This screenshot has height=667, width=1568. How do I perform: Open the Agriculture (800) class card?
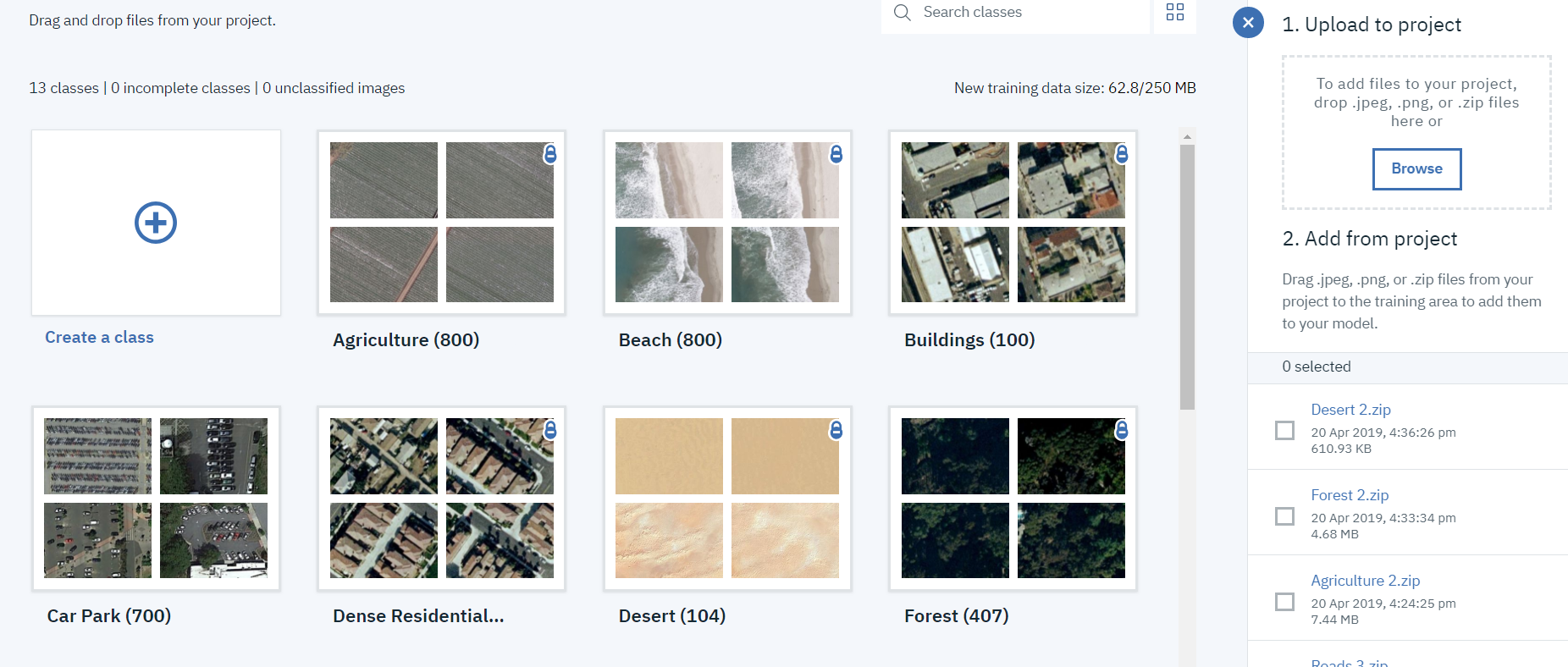441,223
